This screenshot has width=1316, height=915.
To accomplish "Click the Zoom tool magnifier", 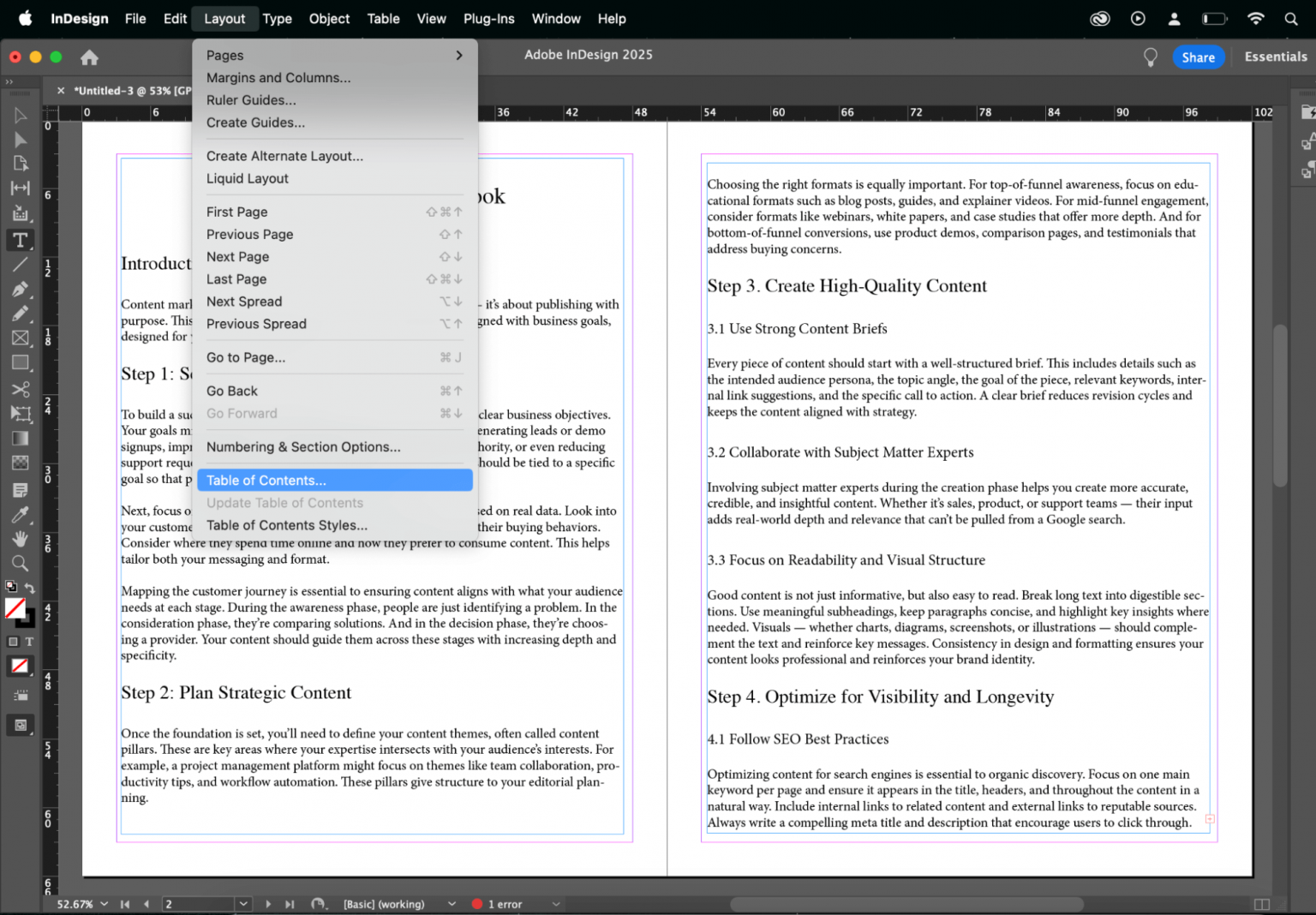I will (x=20, y=564).
